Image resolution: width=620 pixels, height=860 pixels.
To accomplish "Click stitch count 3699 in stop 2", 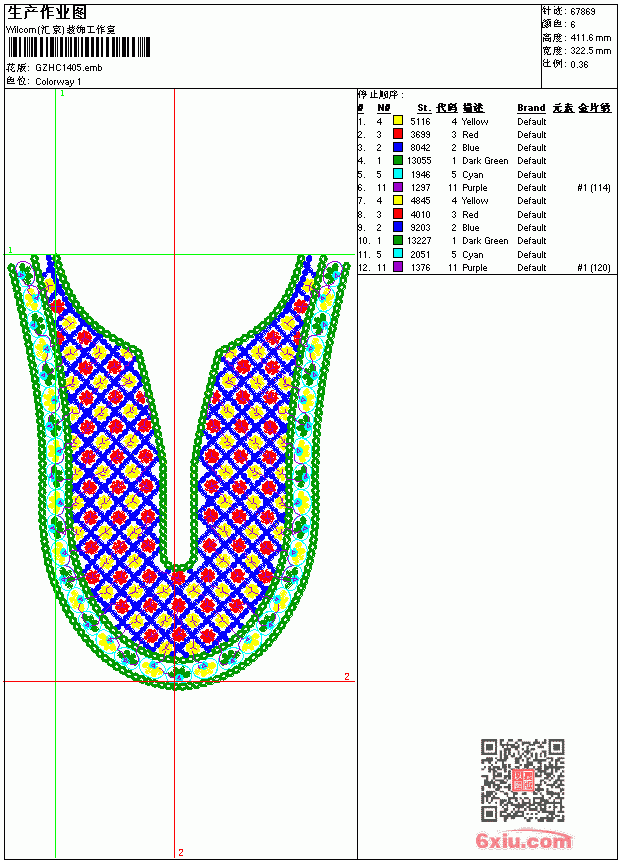I will coord(420,135).
